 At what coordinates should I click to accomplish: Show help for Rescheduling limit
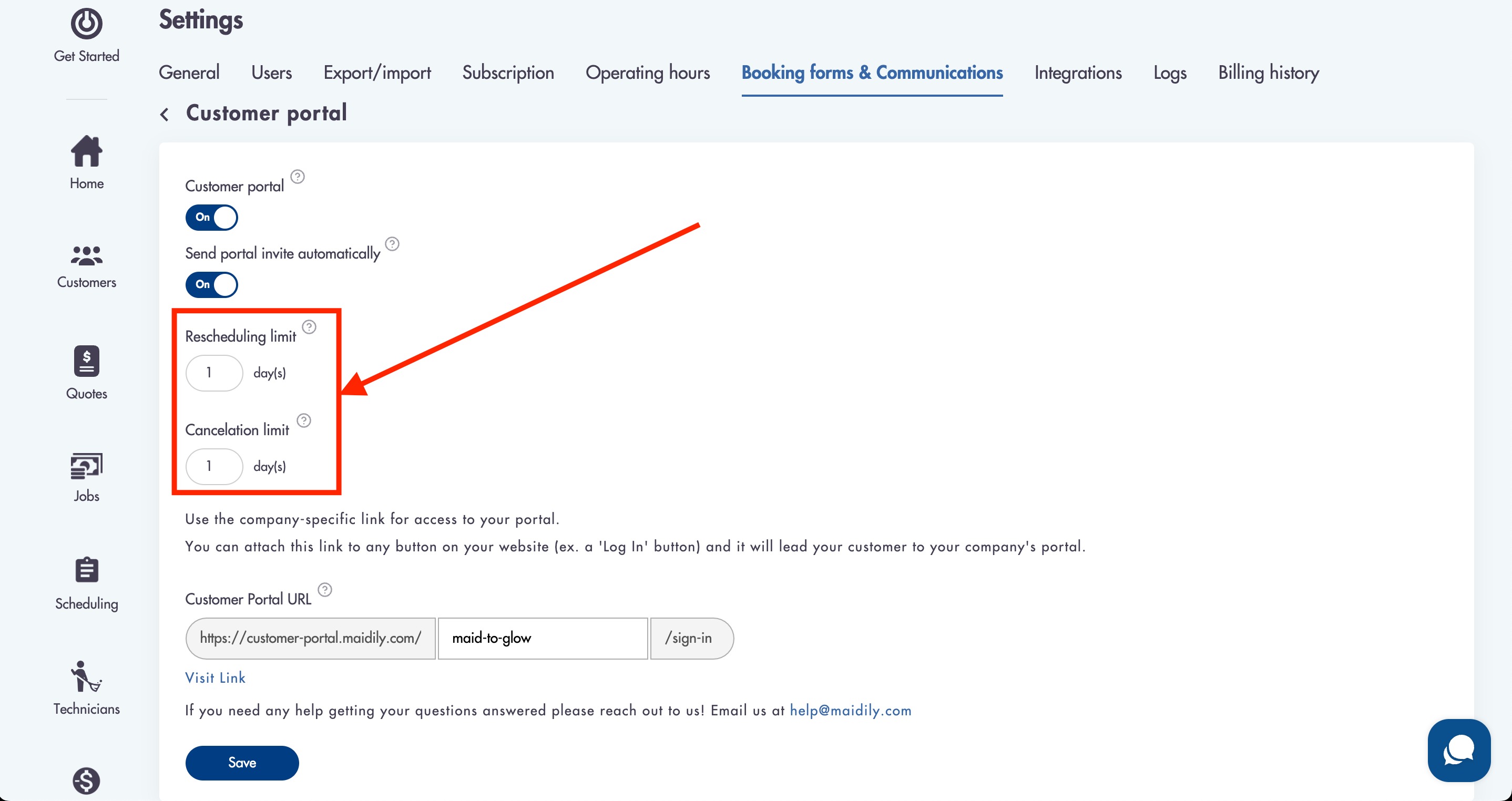[309, 327]
